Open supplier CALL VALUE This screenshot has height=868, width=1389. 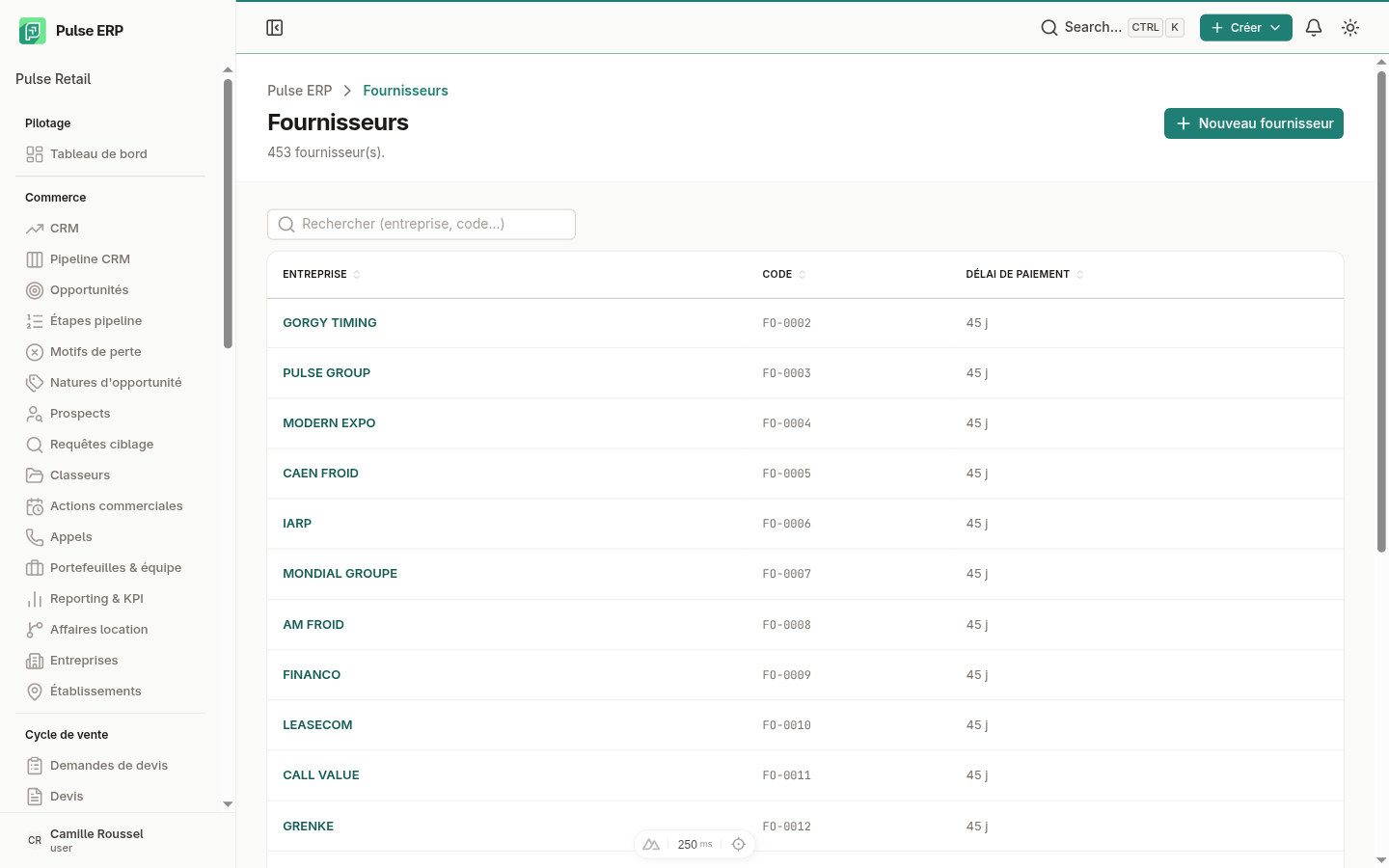click(x=321, y=775)
